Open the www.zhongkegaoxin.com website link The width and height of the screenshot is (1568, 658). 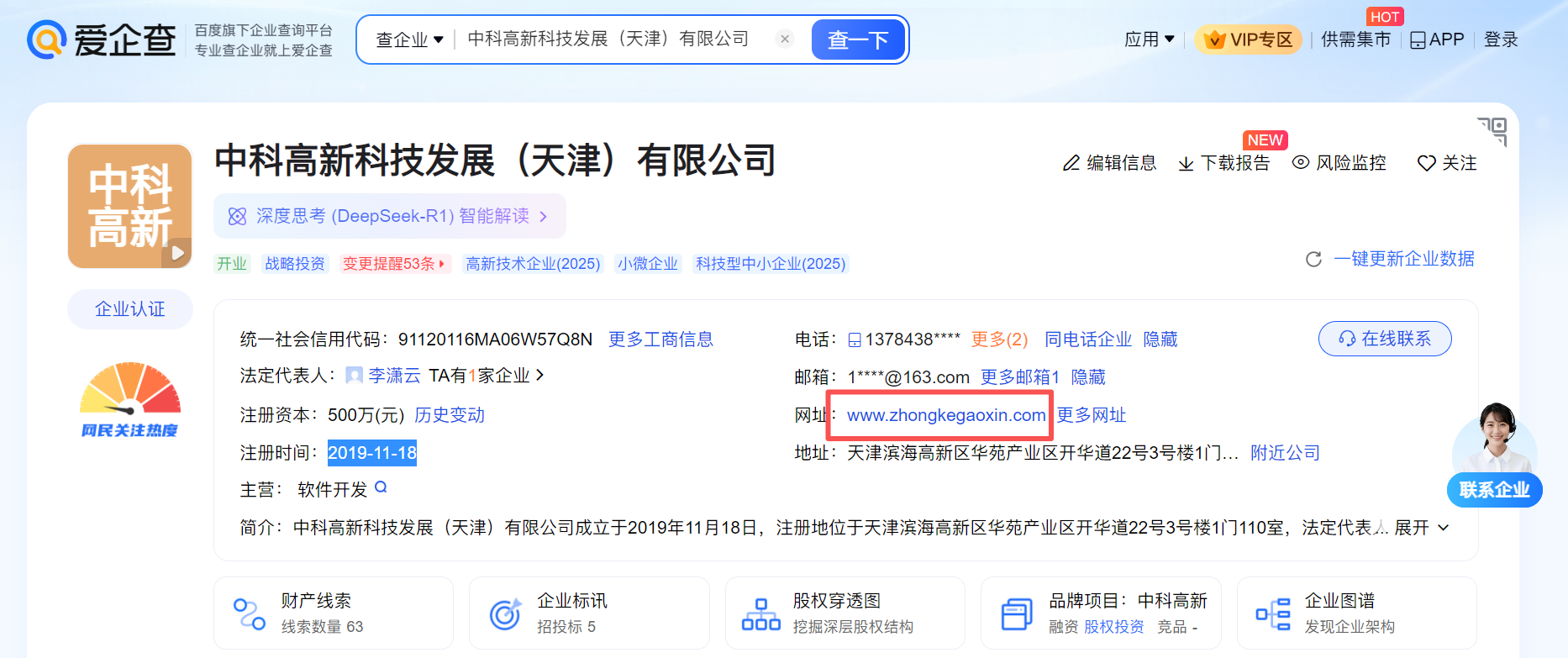[x=945, y=415]
